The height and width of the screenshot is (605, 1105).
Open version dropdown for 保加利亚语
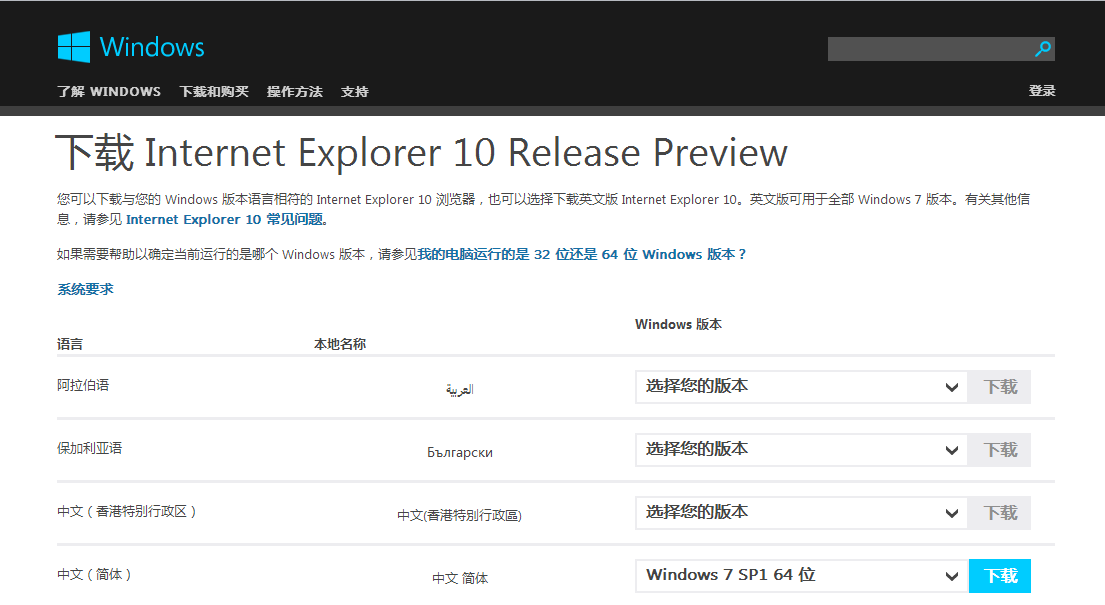click(801, 450)
